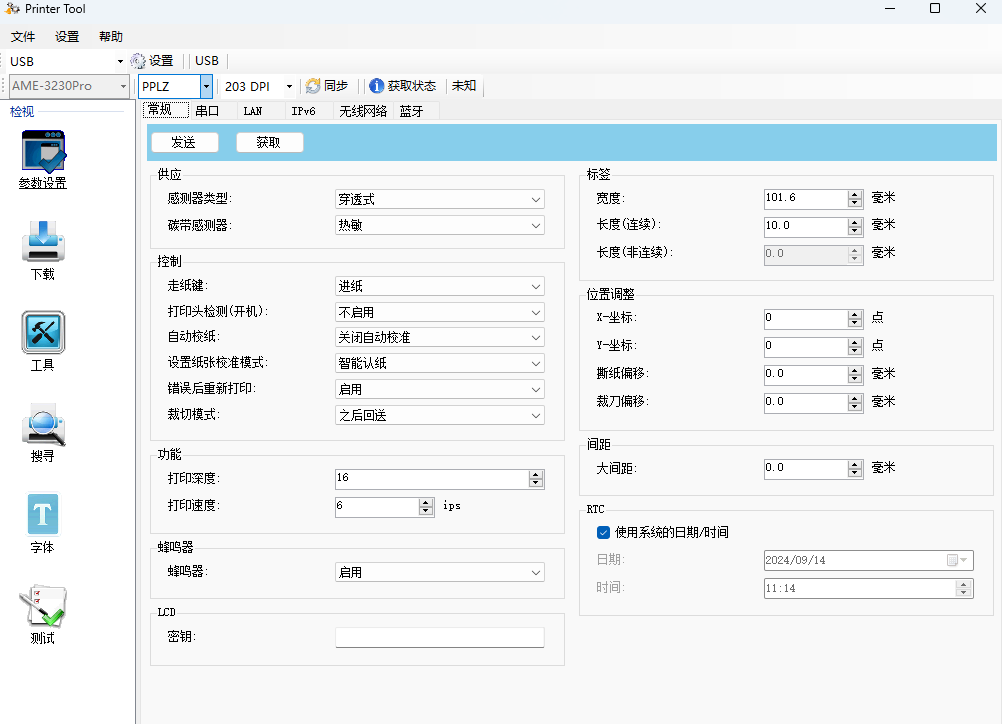Viewport: 1002px width, 724px height.
Task: Click the 密钥 (Key) input field
Action: [439, 637]
